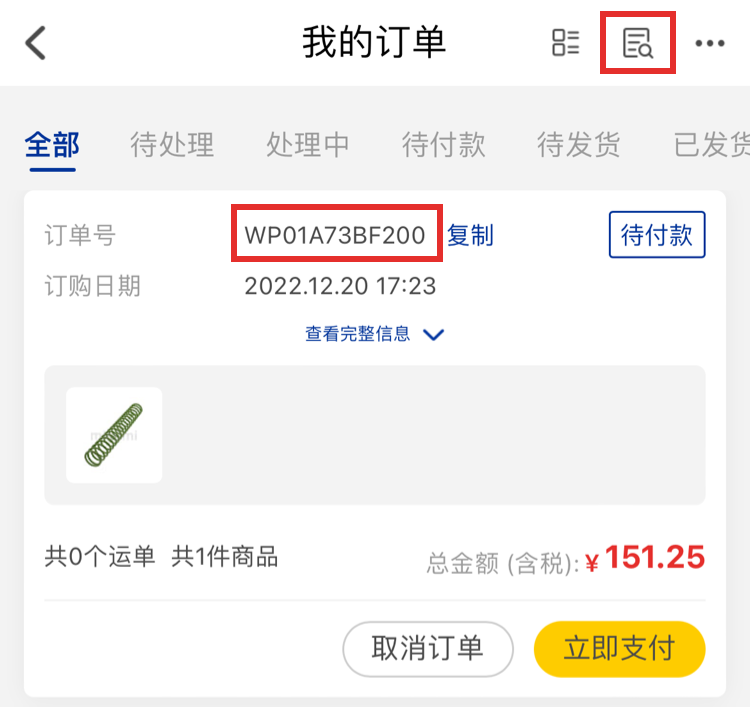Show the 待付款 orders tab
Screen dimensions: 750x707
(443, 144)
